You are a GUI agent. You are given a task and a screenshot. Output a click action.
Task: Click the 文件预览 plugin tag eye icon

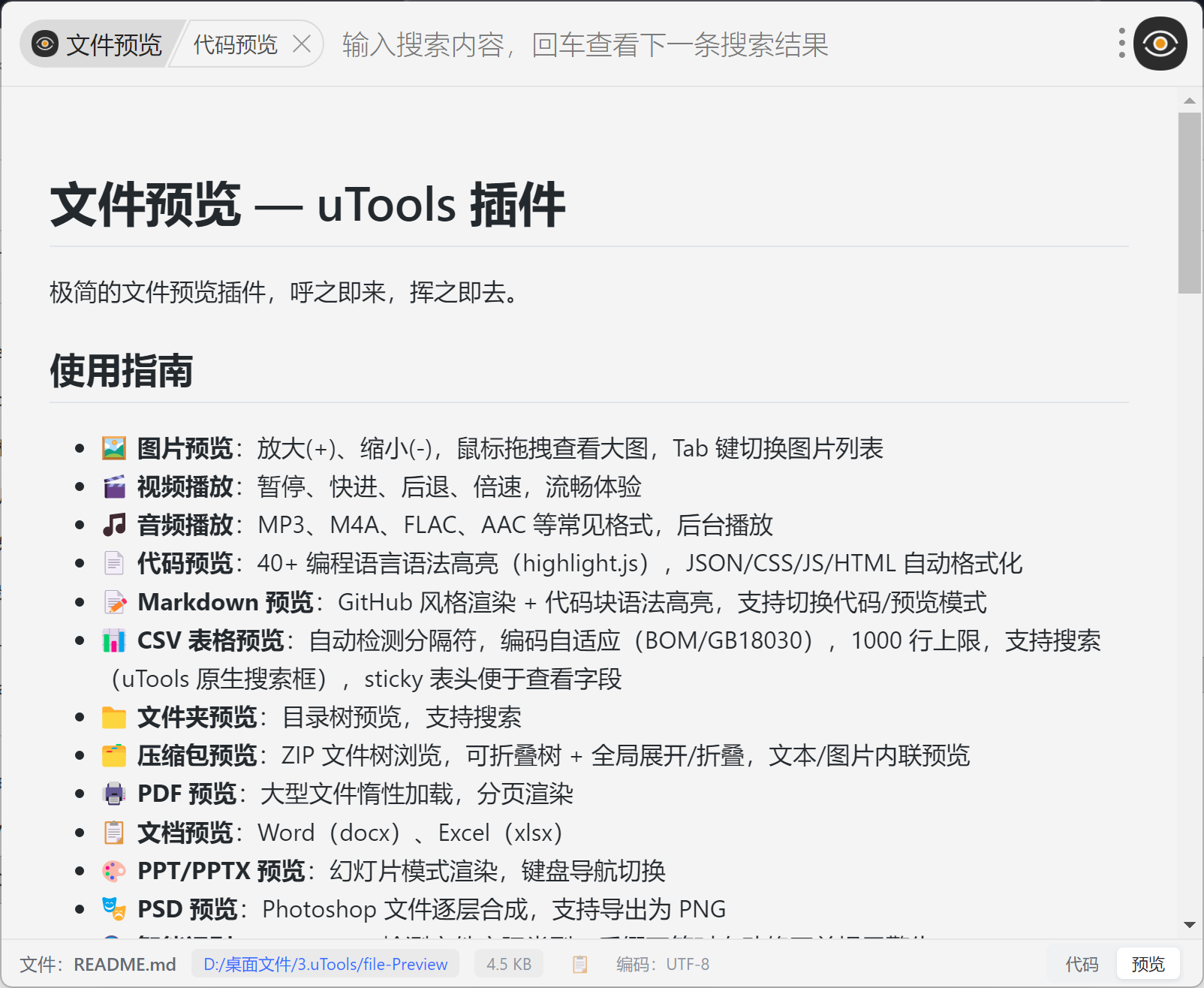45,44
